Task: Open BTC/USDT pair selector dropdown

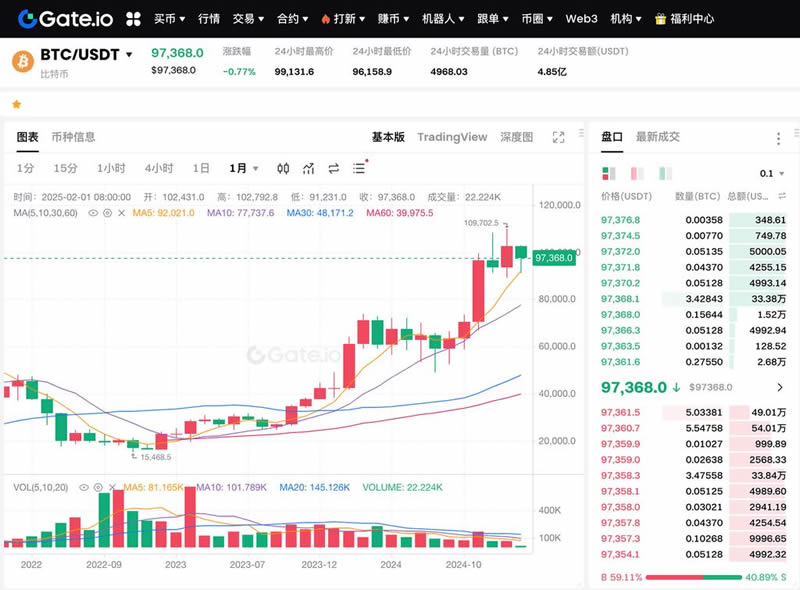Action: pyautogui.click(x=129, y=54)
